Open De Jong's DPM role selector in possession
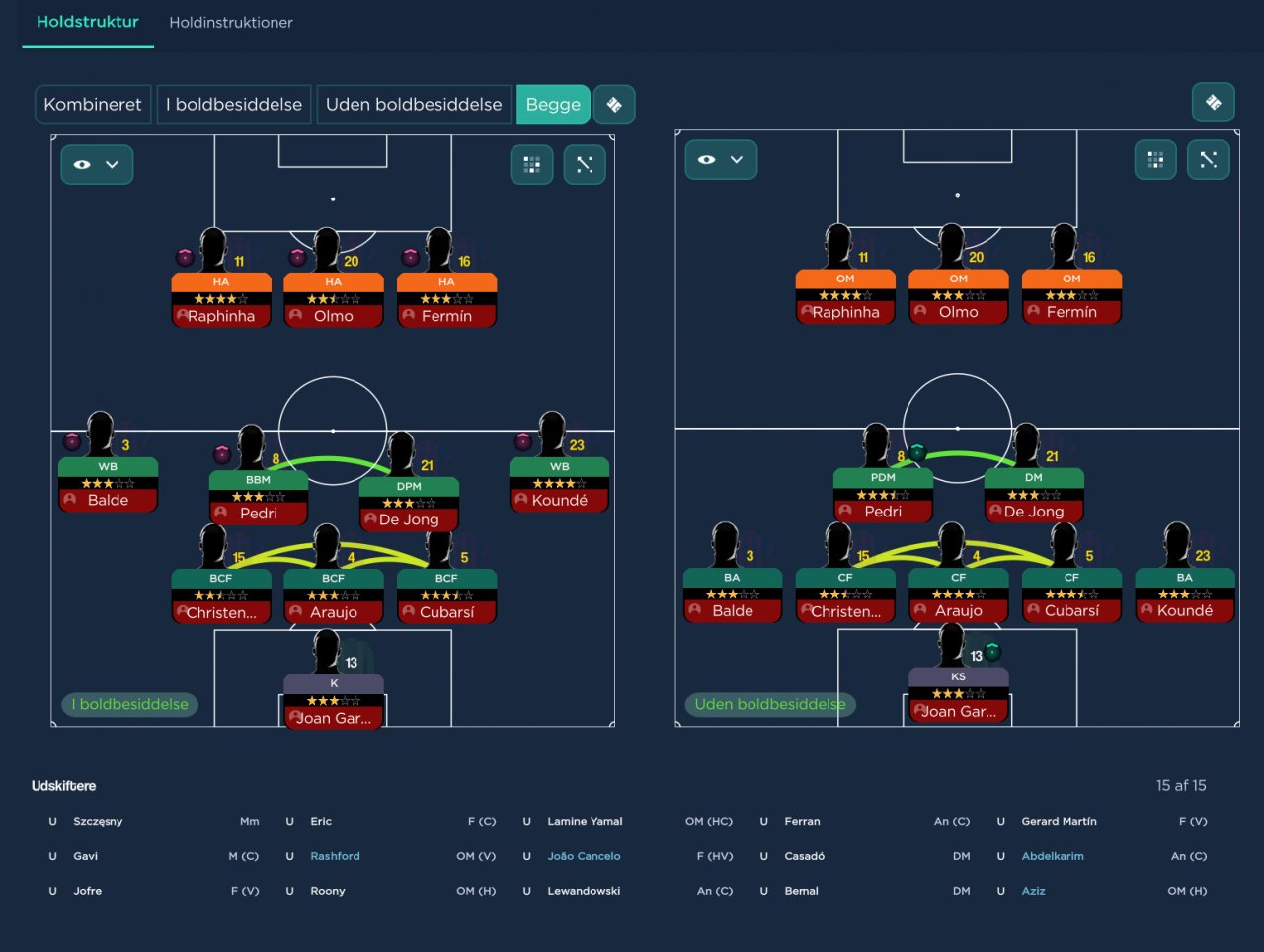Screen dimensions: 1264x952 (409, 486)
